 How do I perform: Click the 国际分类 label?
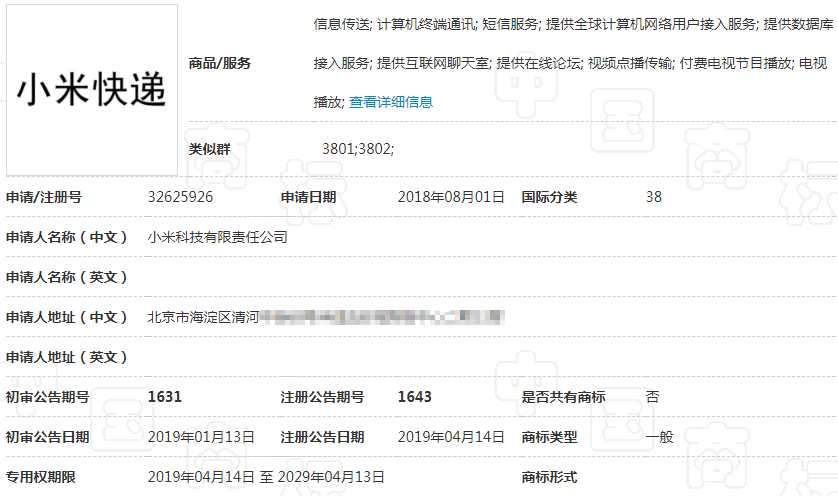(x=549, y=197)
